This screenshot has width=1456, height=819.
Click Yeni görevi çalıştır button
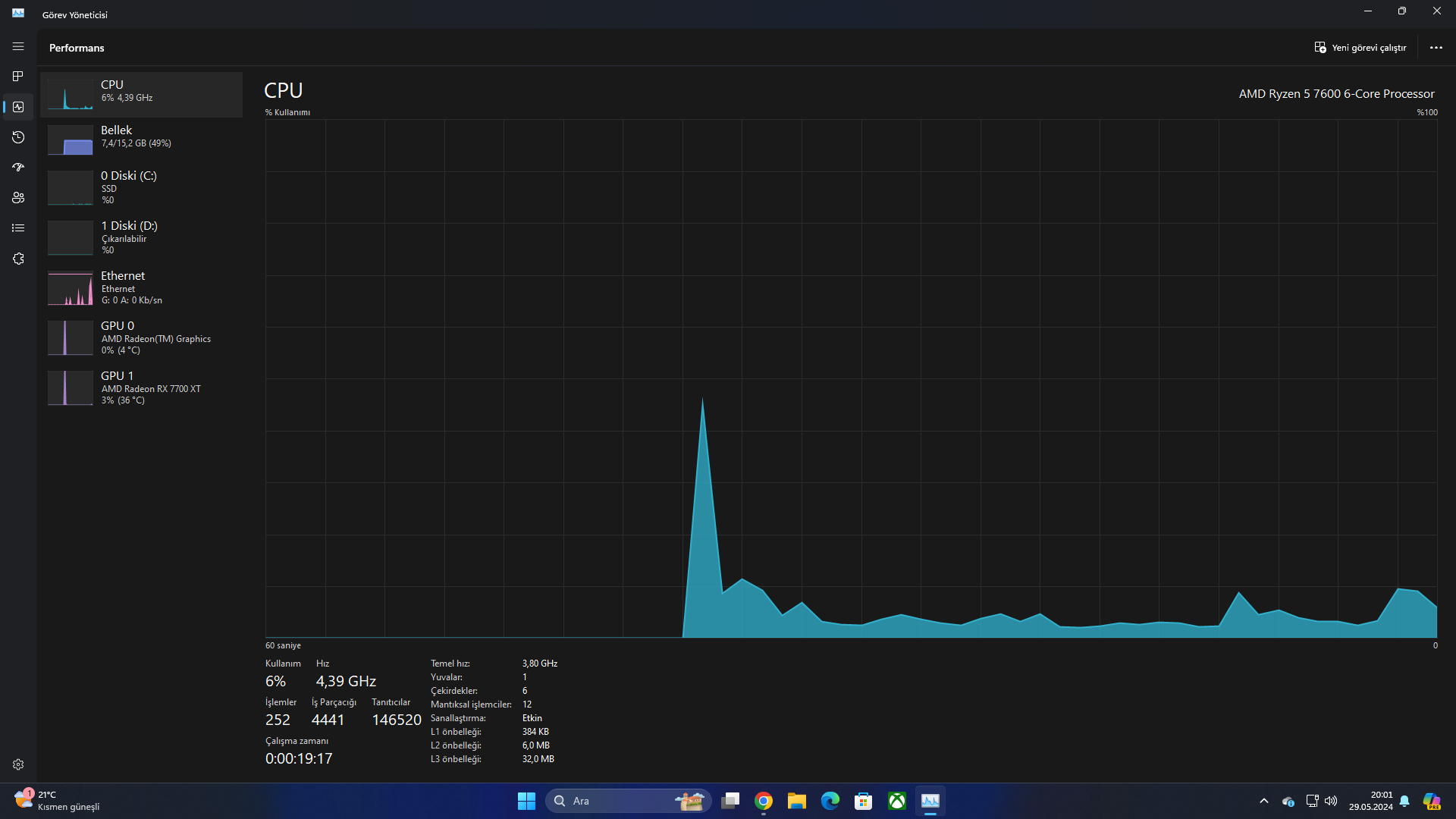1360,48
